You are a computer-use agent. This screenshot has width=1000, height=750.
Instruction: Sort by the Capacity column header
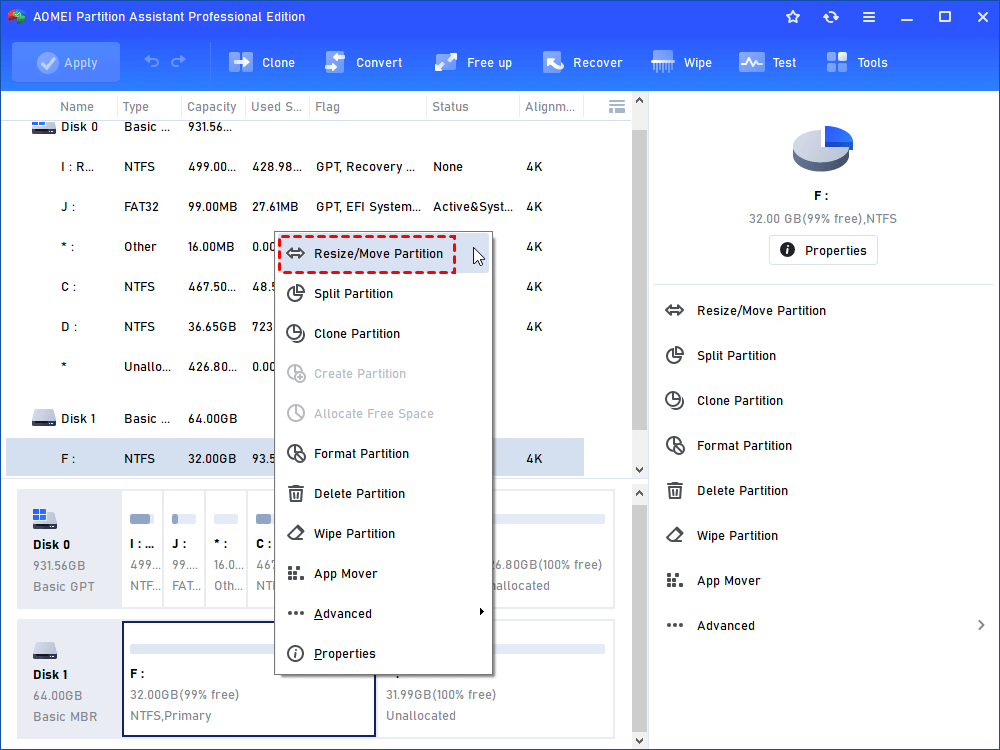coord(212,107)
